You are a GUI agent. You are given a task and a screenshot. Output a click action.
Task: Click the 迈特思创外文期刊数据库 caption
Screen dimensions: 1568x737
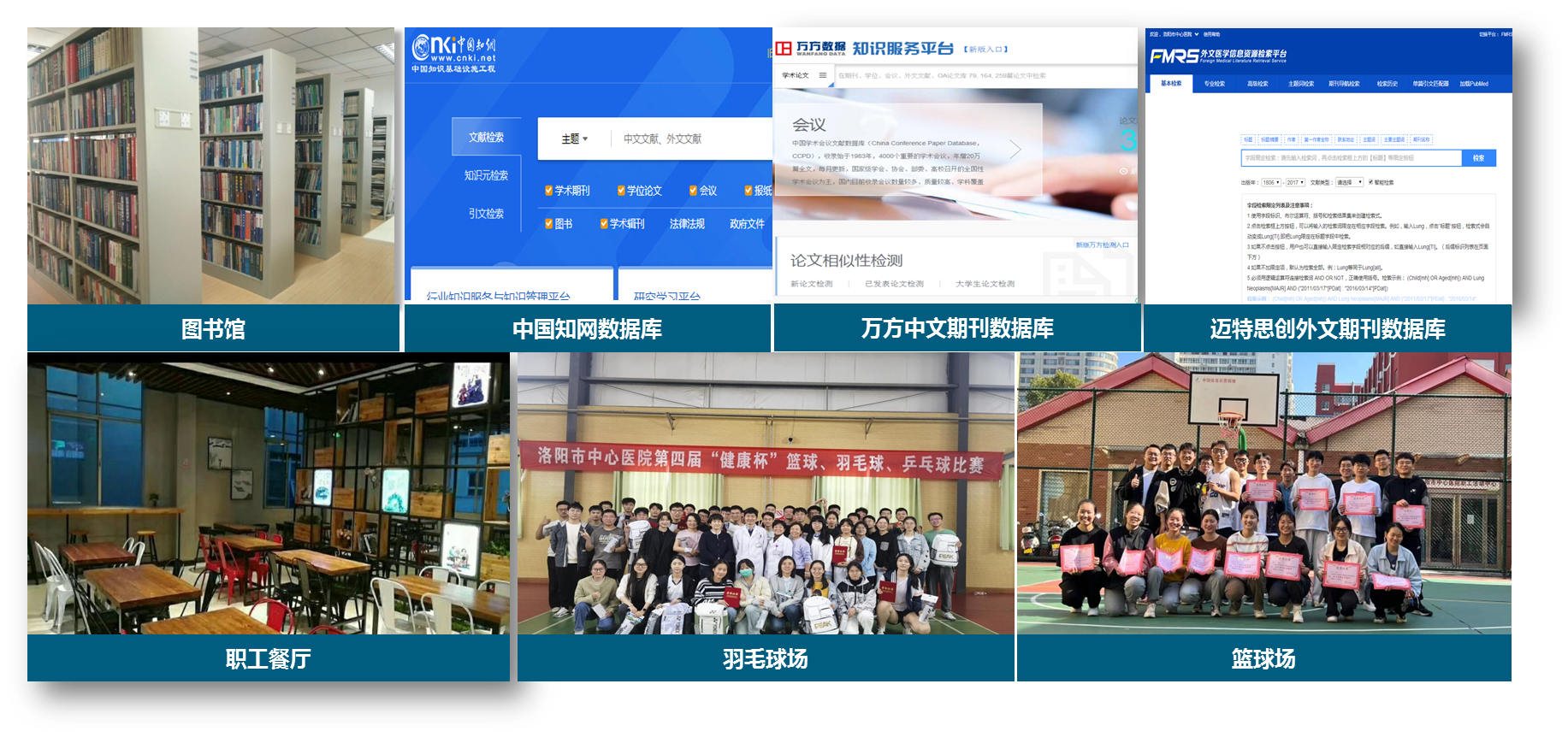1328,328
